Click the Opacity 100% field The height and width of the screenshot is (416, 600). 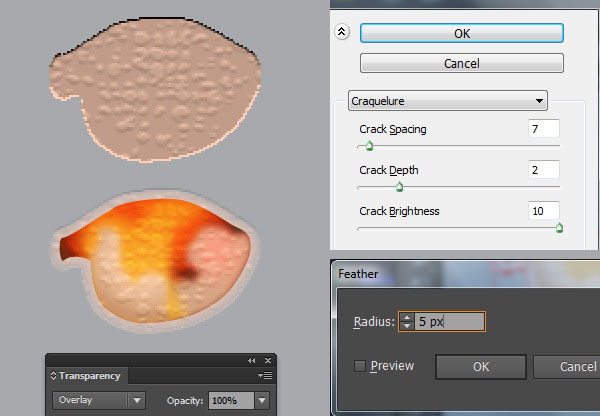231,400
